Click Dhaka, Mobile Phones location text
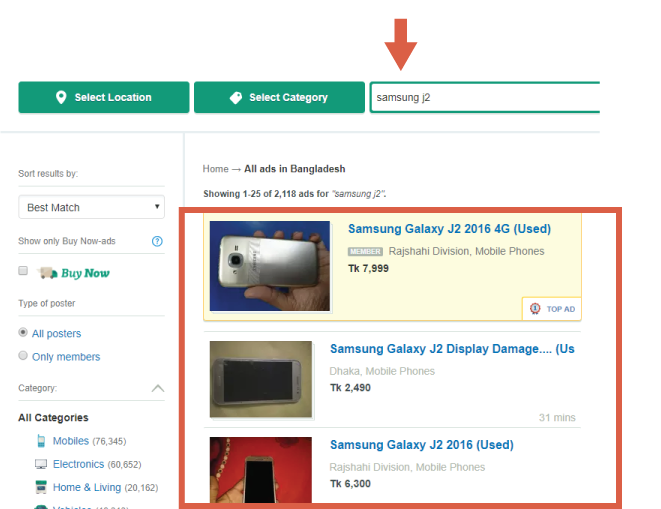Viewport: 661px width, 509px height. (382, 371)
